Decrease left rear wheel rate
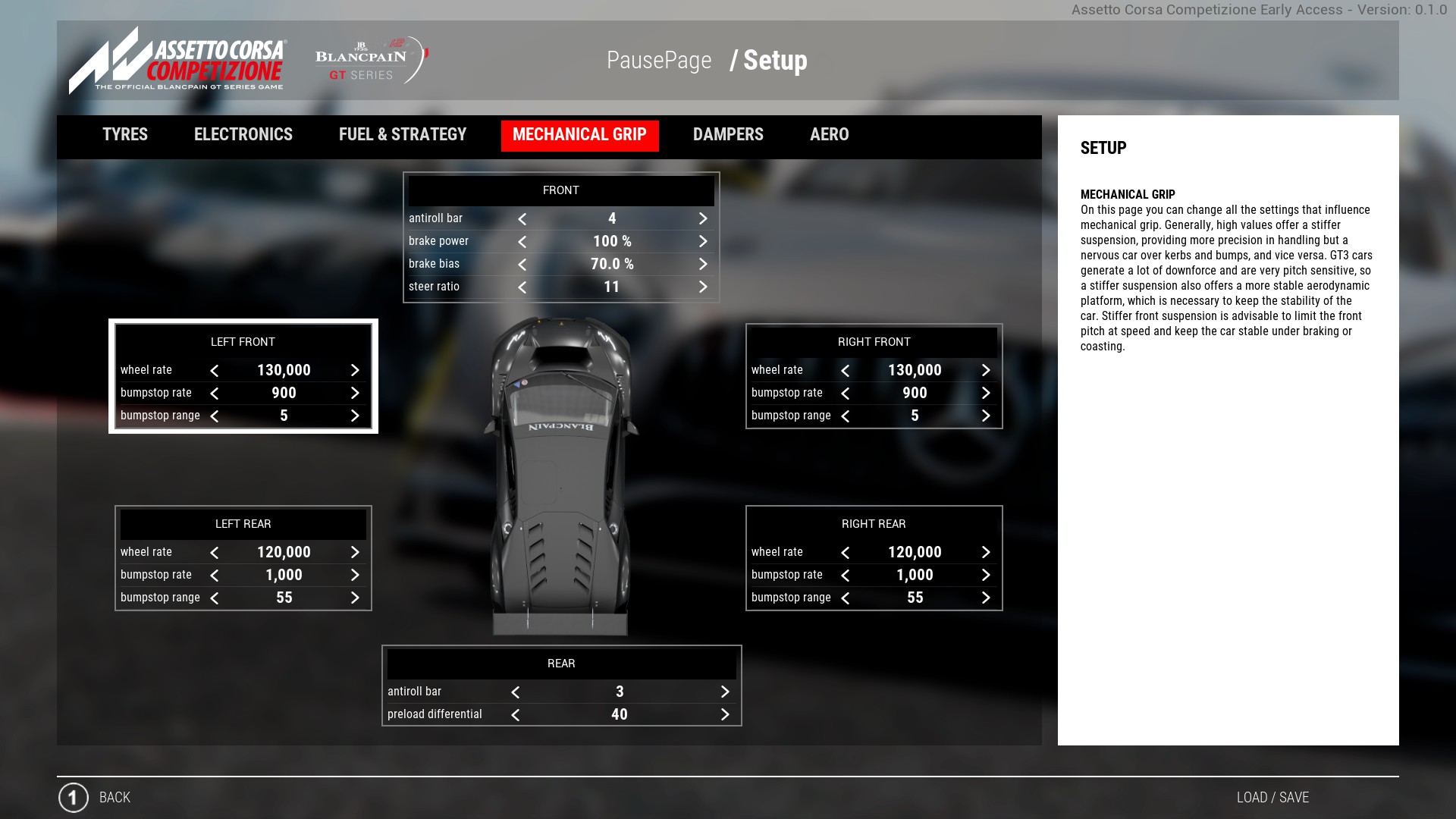The image size is (1456, 819). point(215,552)
